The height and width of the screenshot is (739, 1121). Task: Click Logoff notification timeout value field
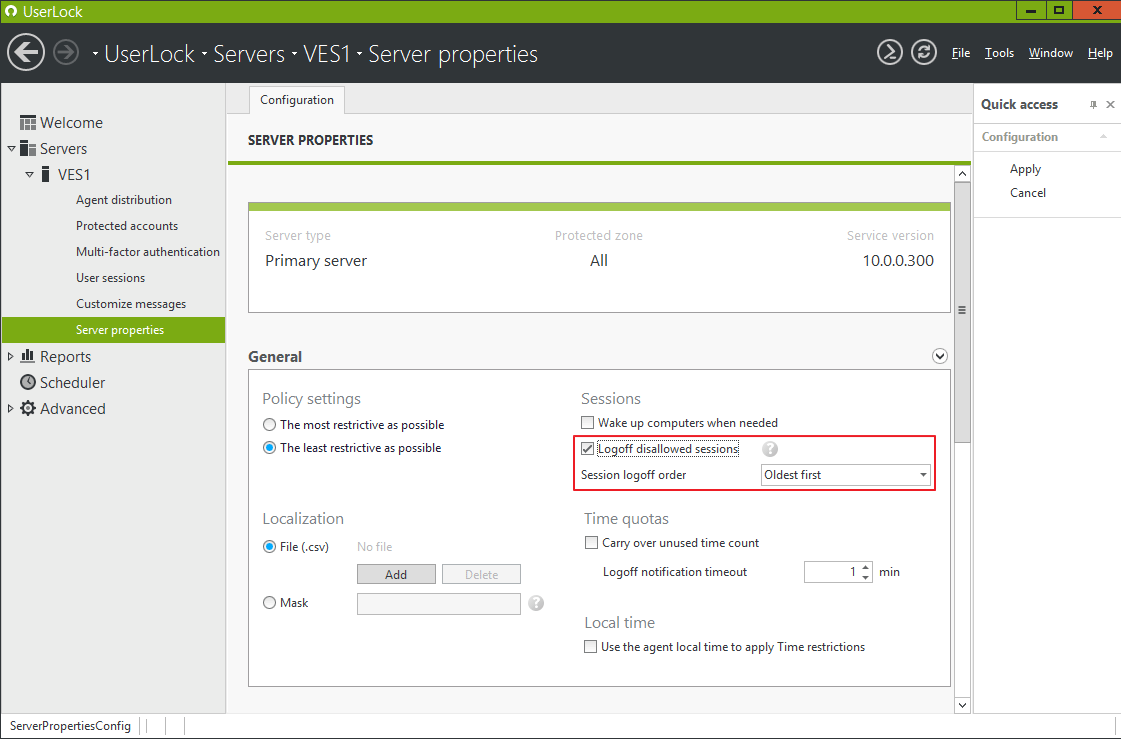click(831, 572)
